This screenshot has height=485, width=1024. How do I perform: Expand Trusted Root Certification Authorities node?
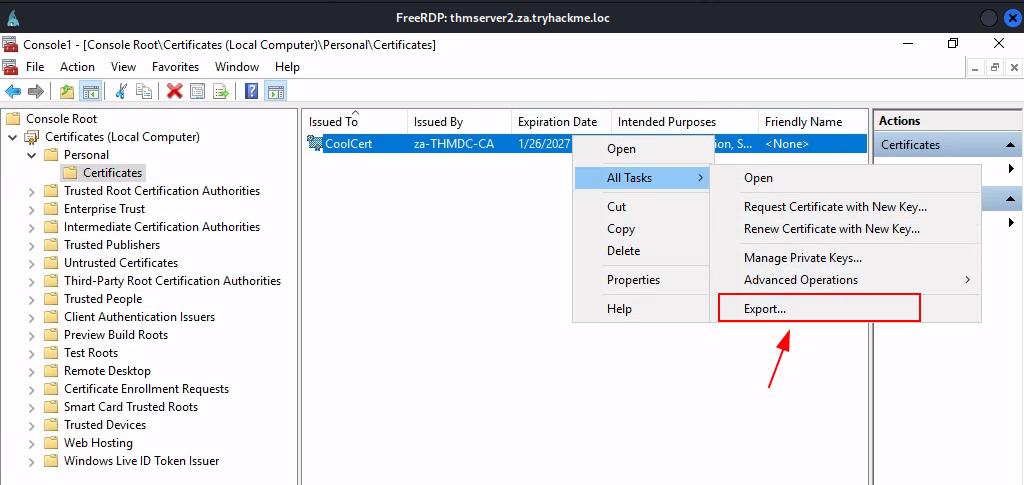[x=32, y=191]
